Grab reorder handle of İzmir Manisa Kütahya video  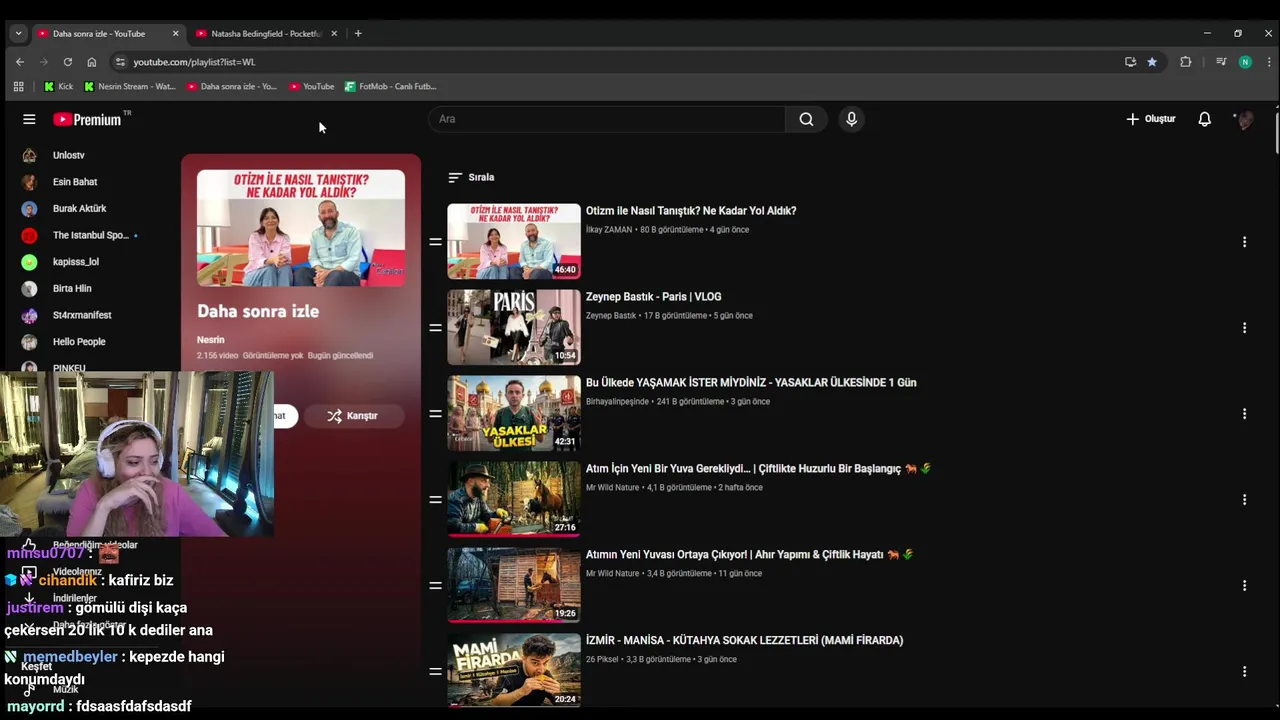(435, 672)
